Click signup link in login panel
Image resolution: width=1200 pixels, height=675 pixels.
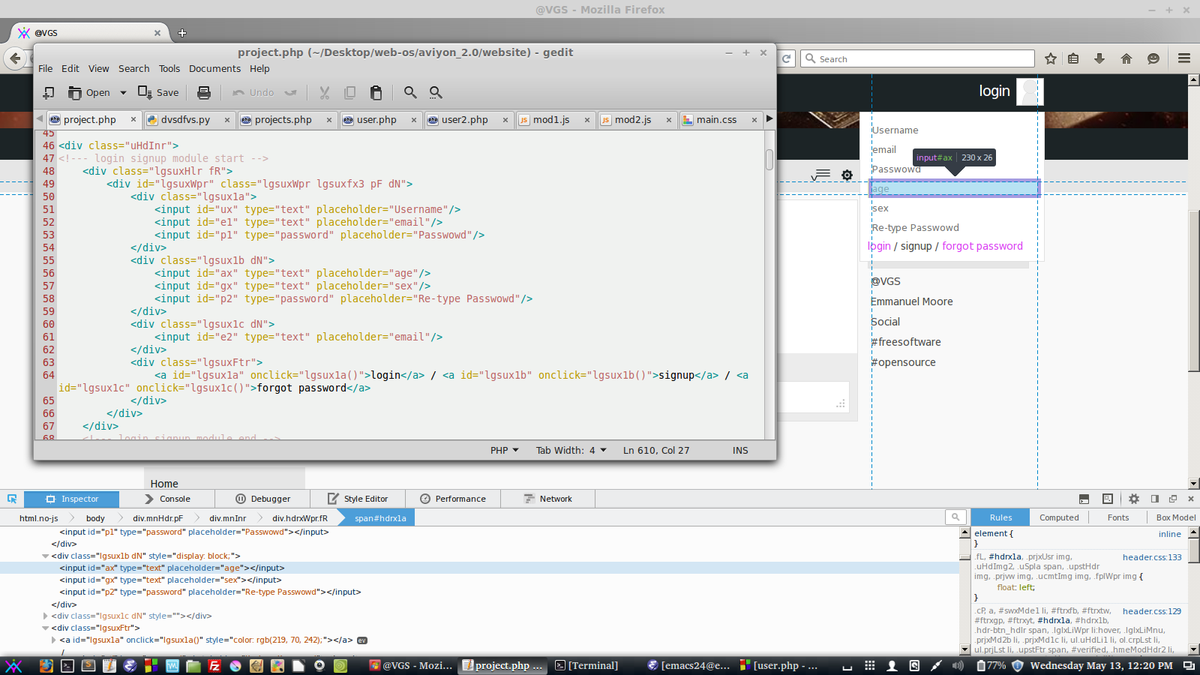point(915,246)
